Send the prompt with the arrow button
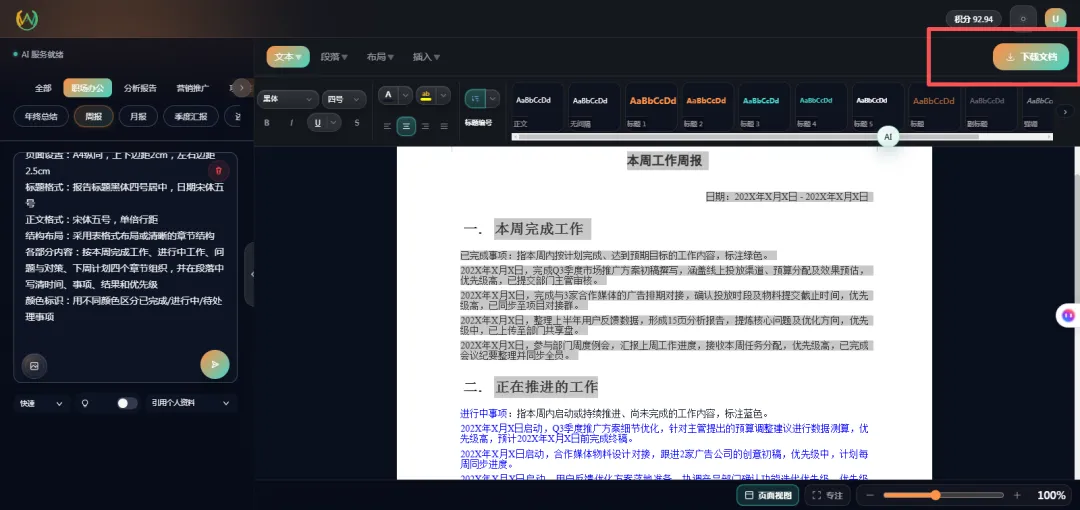The width and height of the screenshot is (1080, 510). coord(215,365)
